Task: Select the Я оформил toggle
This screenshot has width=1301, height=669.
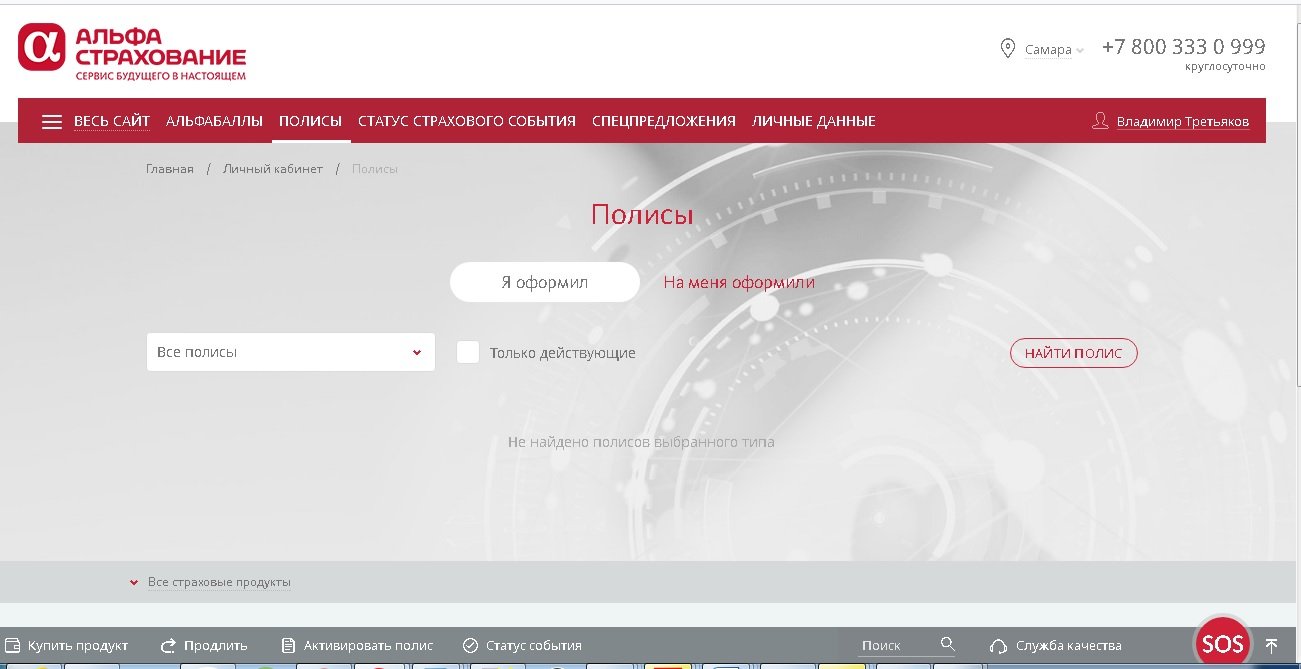Action: click(544, 282)
